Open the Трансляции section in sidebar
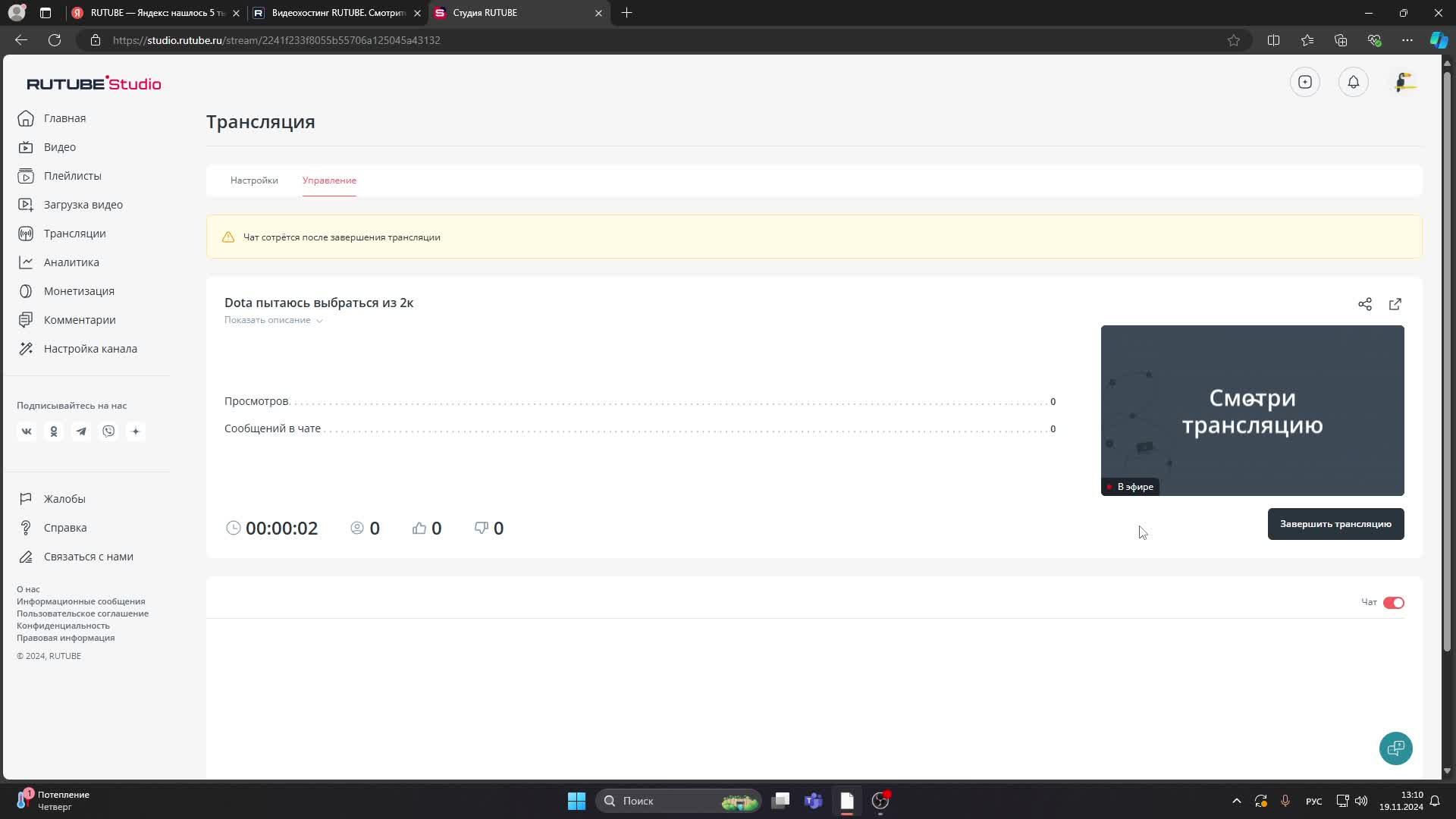This screenshot has height=819, width=1456. 74,234
